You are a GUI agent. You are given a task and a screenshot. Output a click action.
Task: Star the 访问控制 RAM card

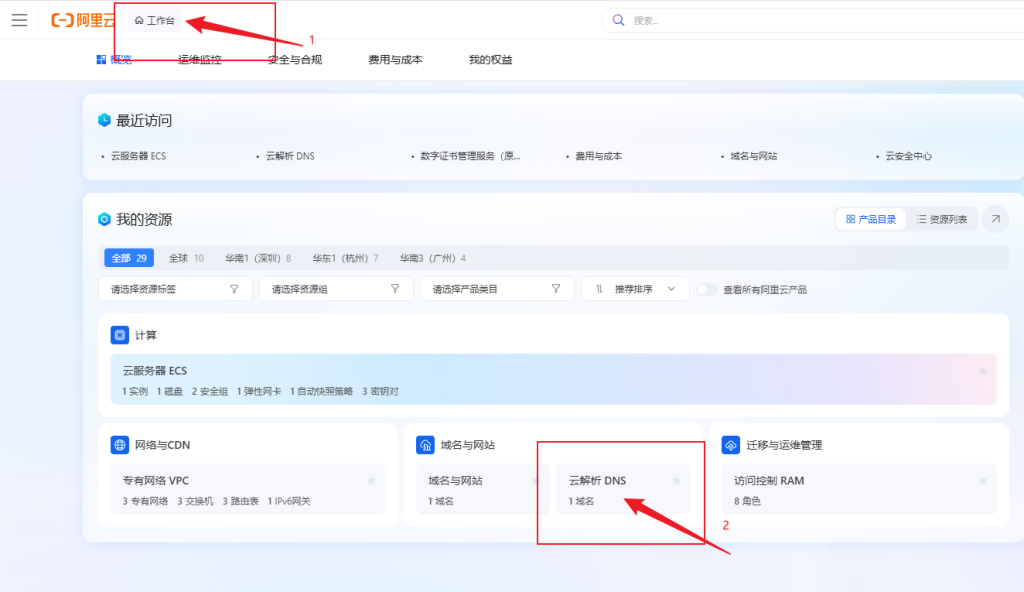(x=983, y=481)
